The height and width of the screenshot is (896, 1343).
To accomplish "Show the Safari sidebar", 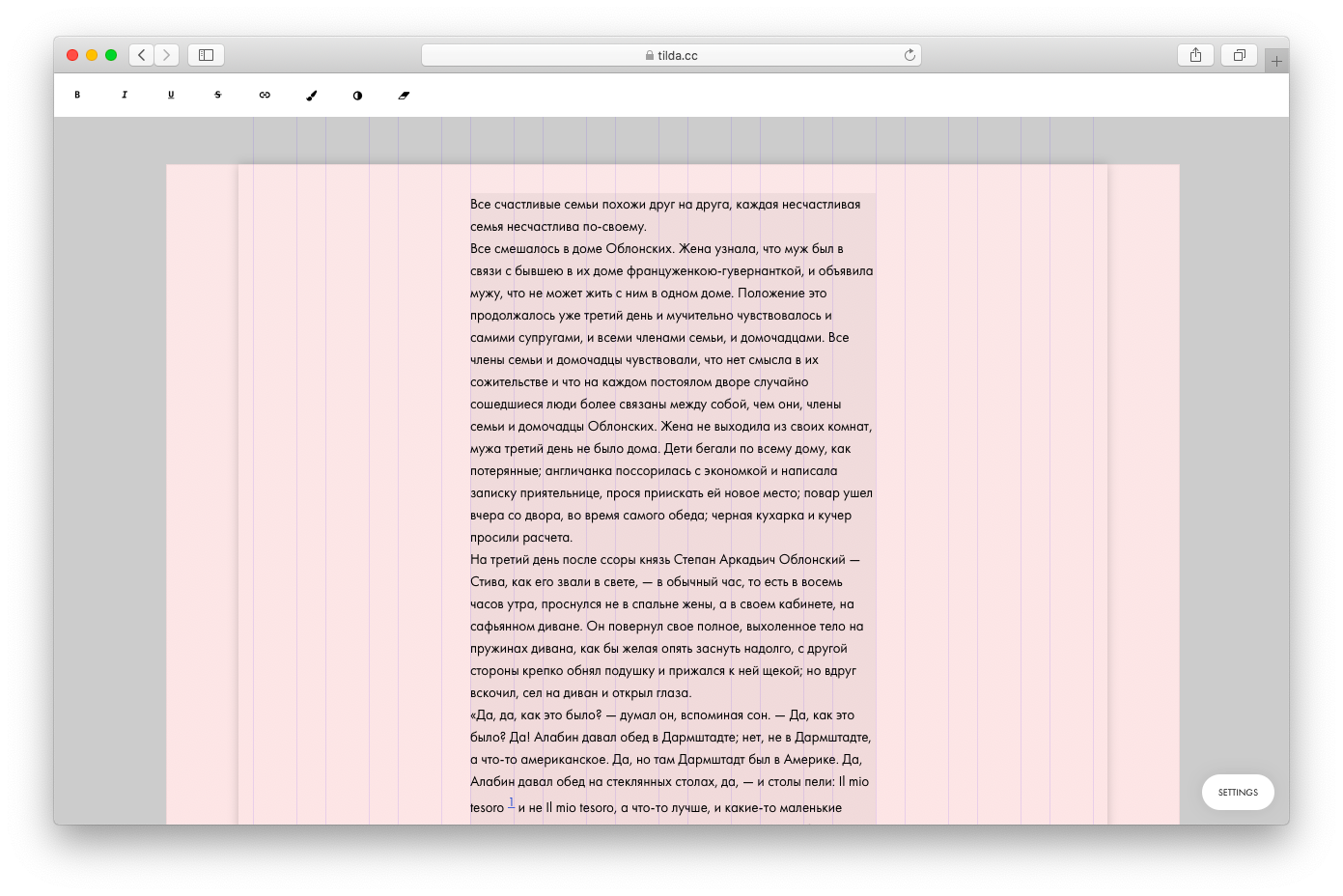I will click(206, 55).
